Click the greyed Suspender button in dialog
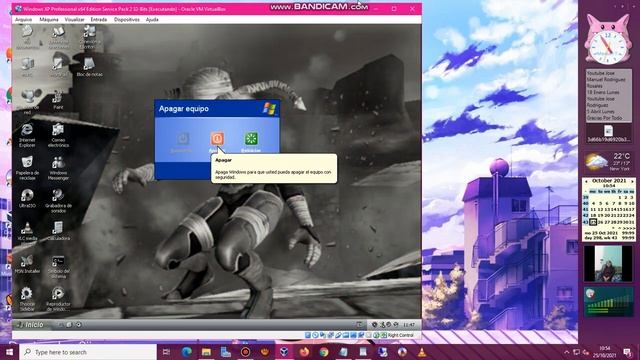Viewport: 640px width, 360px height. click(182, 139)
